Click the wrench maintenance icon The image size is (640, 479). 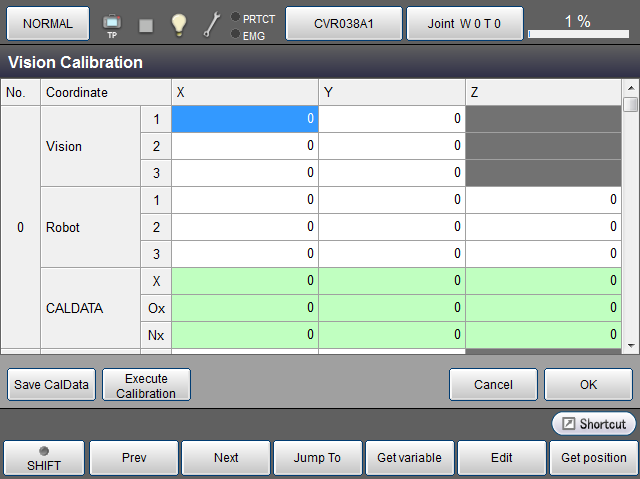pos(212,24)
